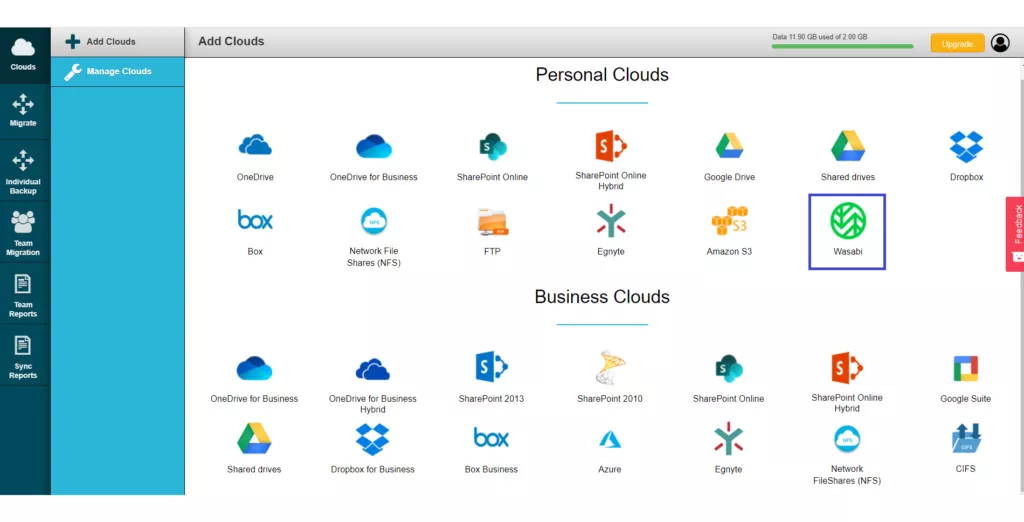1024x522 pixels.
Task: Click the Add Clouds page title
Action: coord(231,41)
